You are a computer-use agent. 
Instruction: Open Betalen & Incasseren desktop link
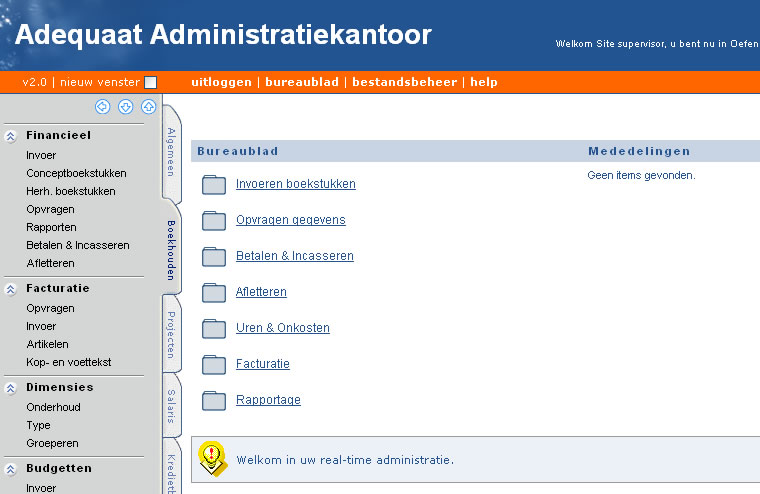point(295,255)
